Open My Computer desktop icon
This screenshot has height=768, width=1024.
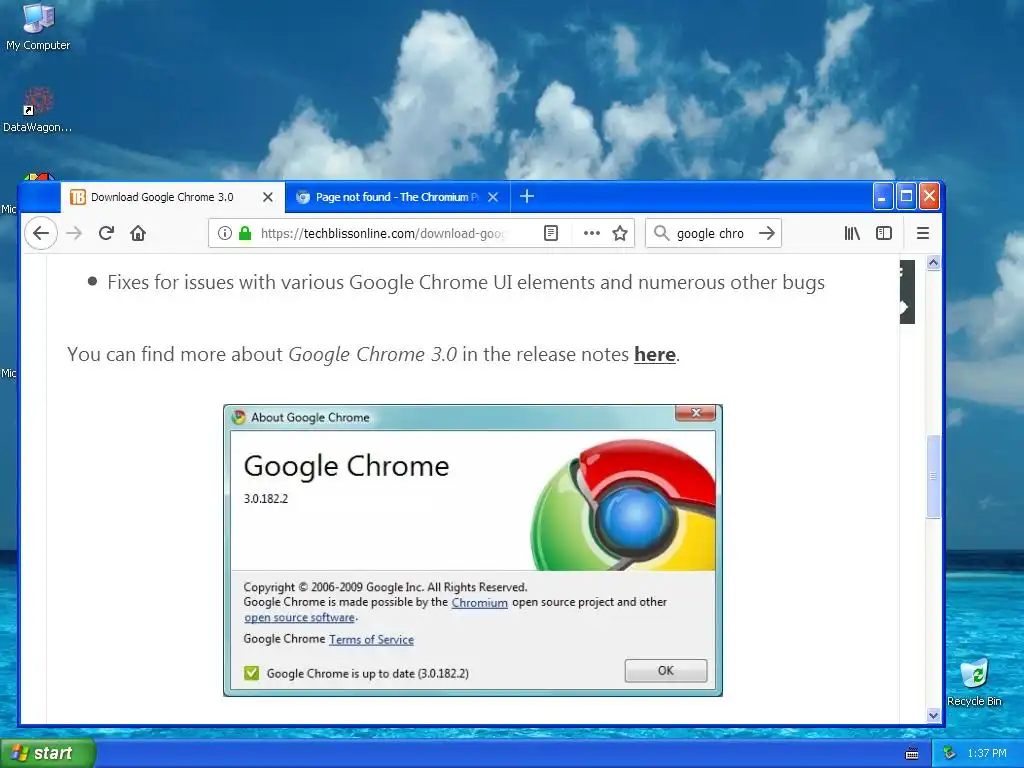(38, 26)
